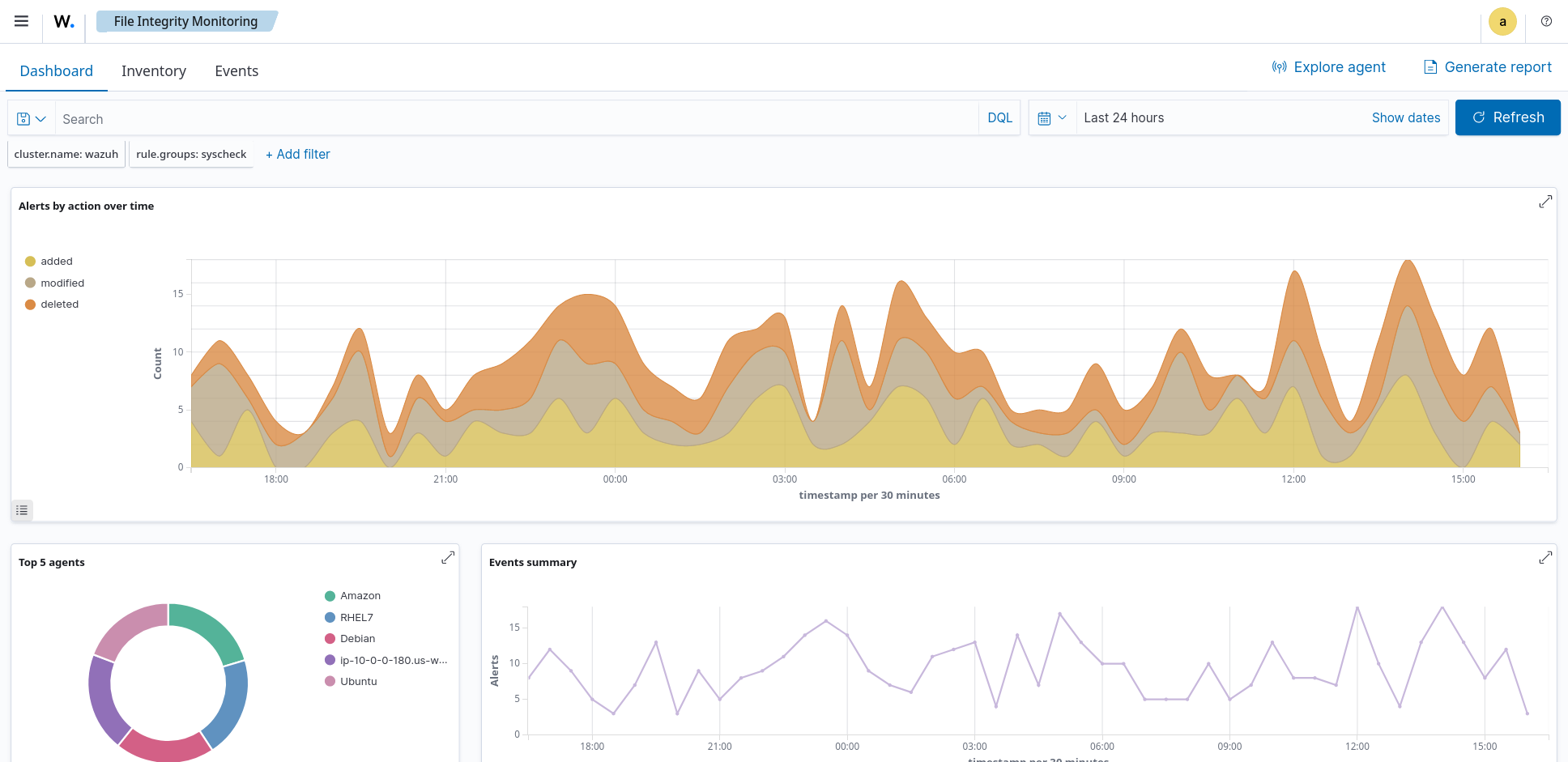Image resolution: width=1568 pixels, height=762 pixels.
Task: Click the yellow added color dot in the legend
Action: [30, 261]
